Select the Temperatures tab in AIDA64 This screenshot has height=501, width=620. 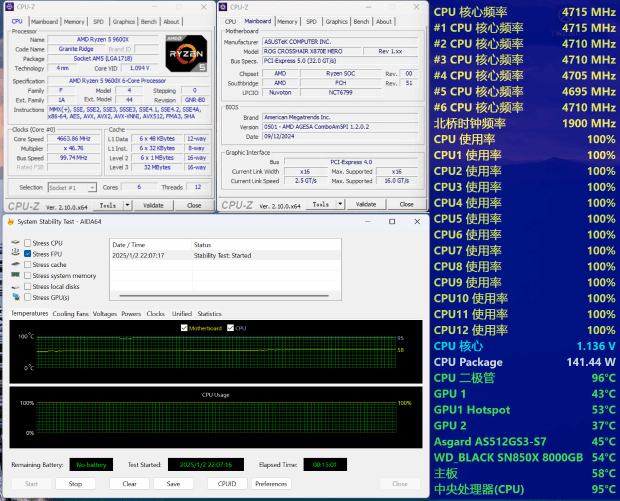pos(30,313)
